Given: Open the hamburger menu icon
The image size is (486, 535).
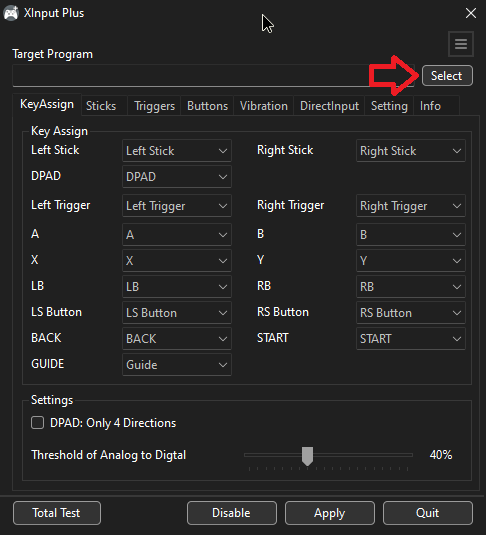Looking at the screenshot, I should pos(461,44).
